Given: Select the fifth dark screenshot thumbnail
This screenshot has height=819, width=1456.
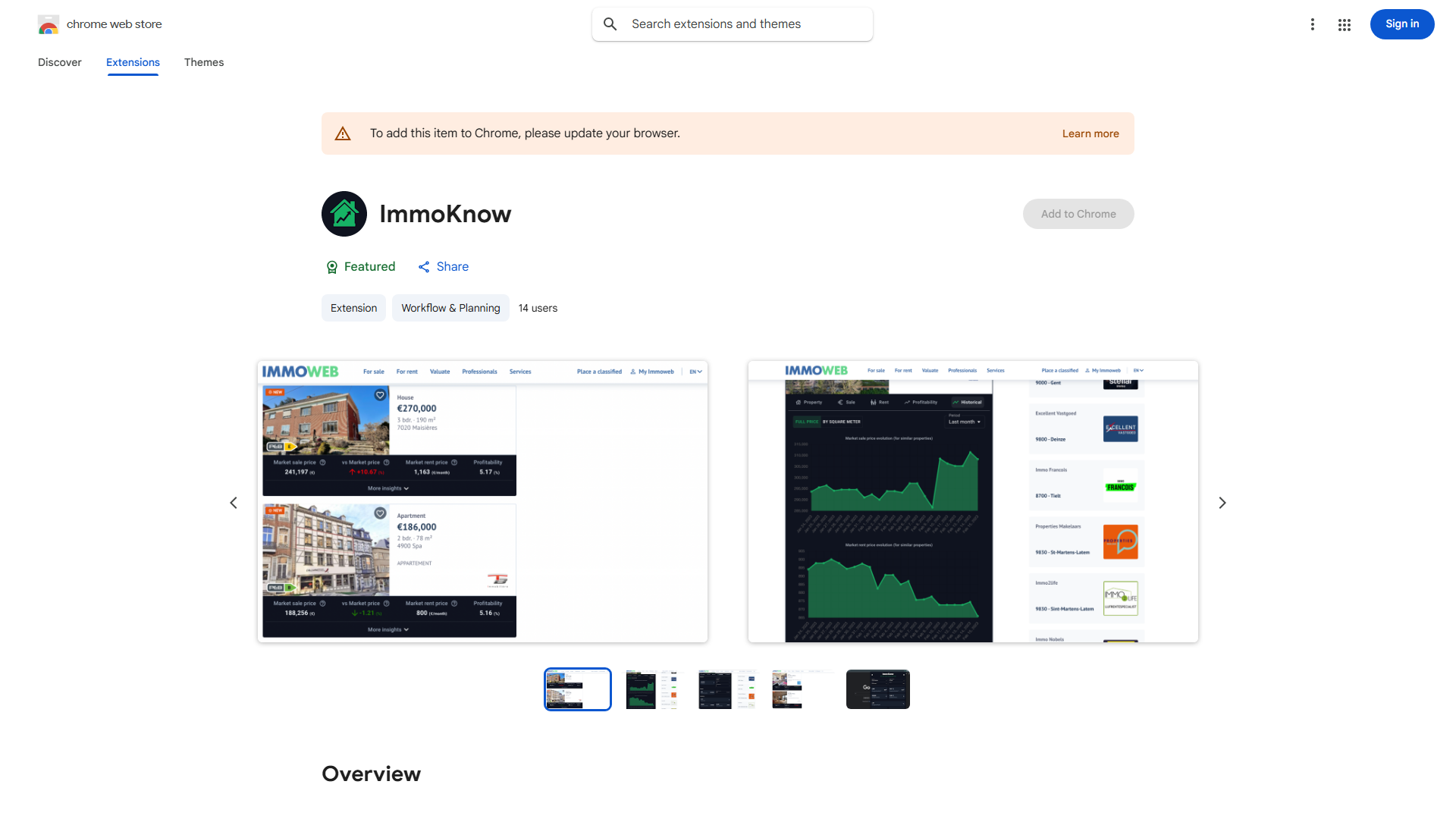Looking at the screenshot, I should click(x=877, y=689).
